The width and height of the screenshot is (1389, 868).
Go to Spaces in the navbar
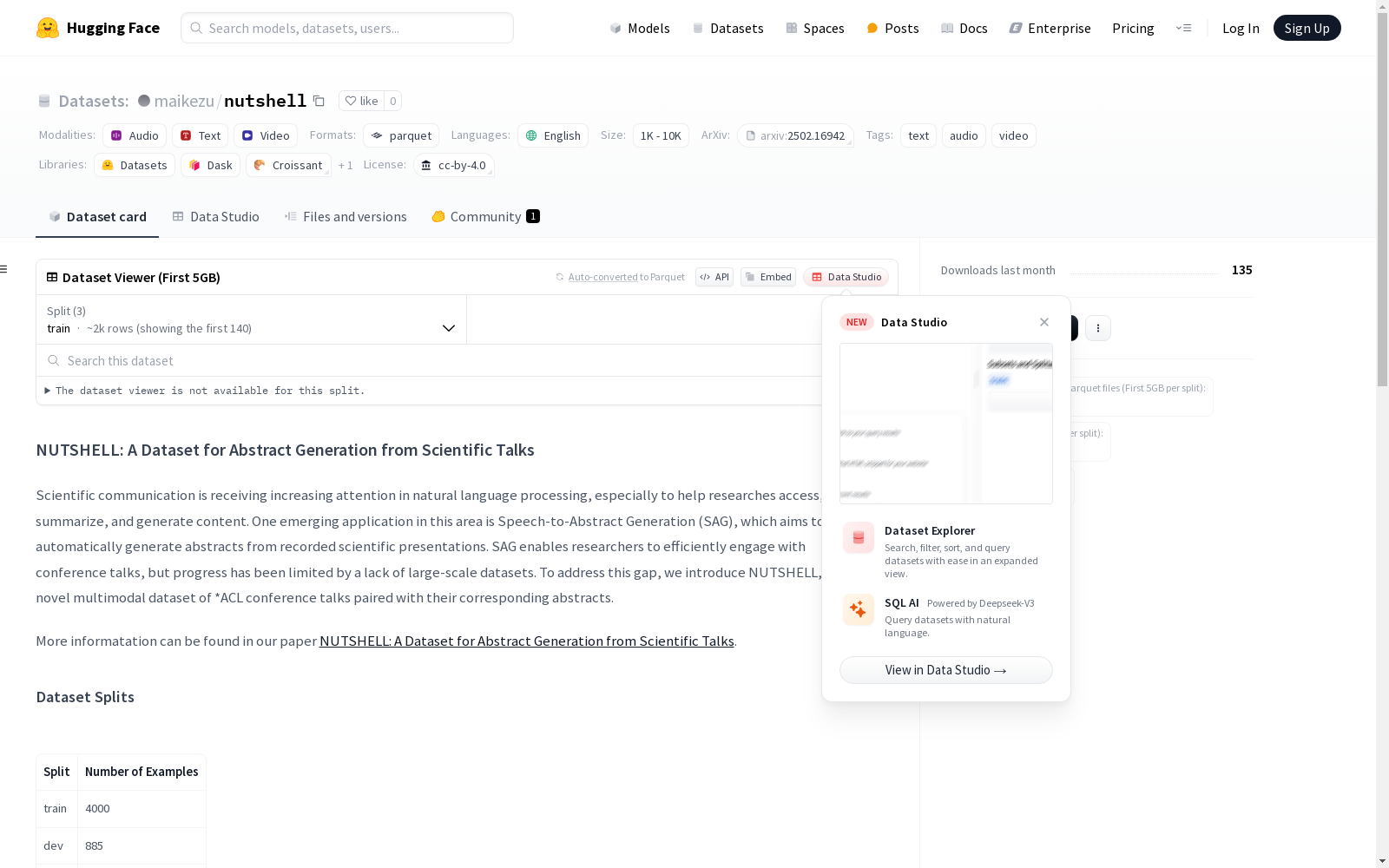point(815,28)
